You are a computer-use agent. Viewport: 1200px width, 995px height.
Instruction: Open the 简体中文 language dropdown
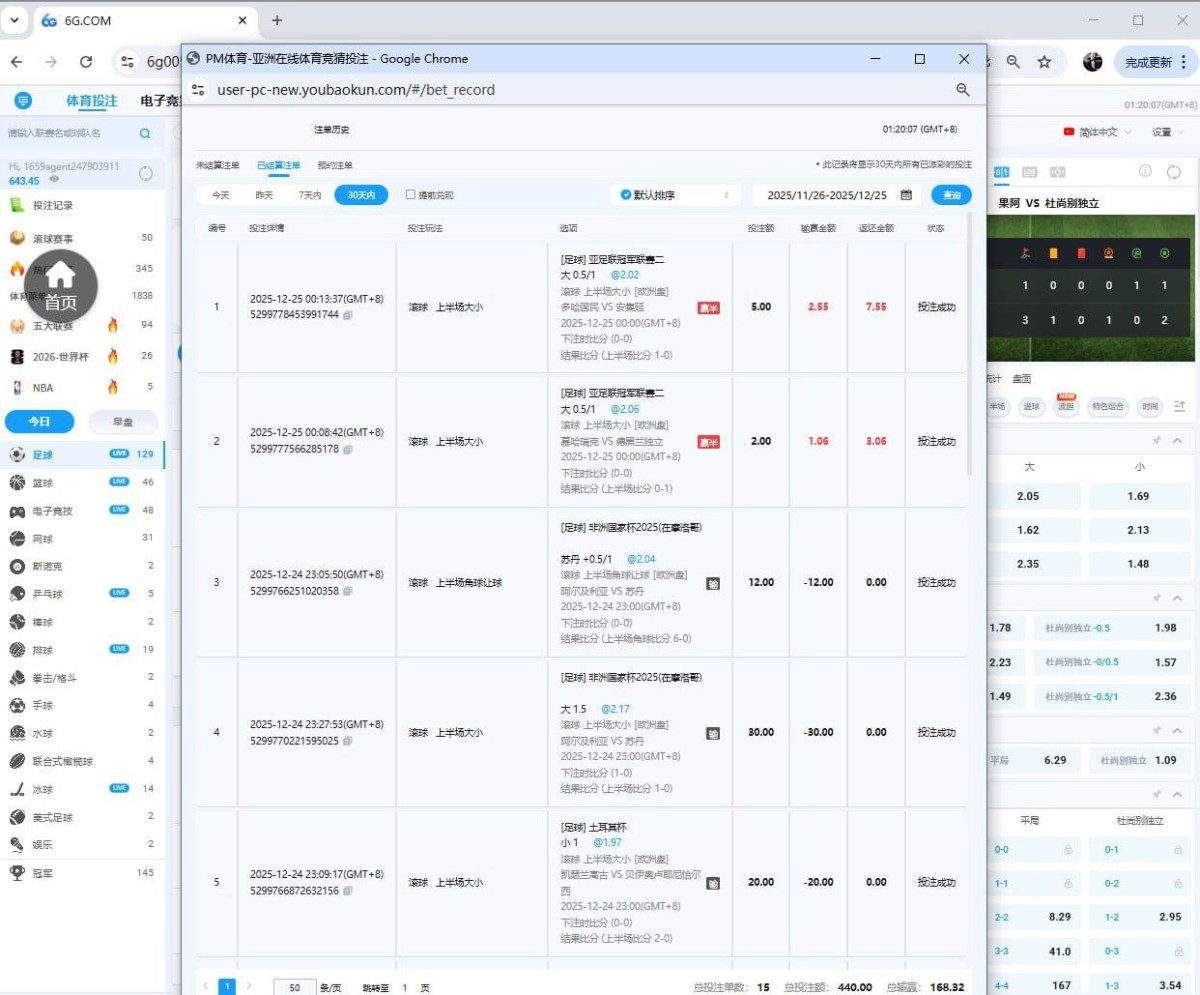[x=1097, y=132]
